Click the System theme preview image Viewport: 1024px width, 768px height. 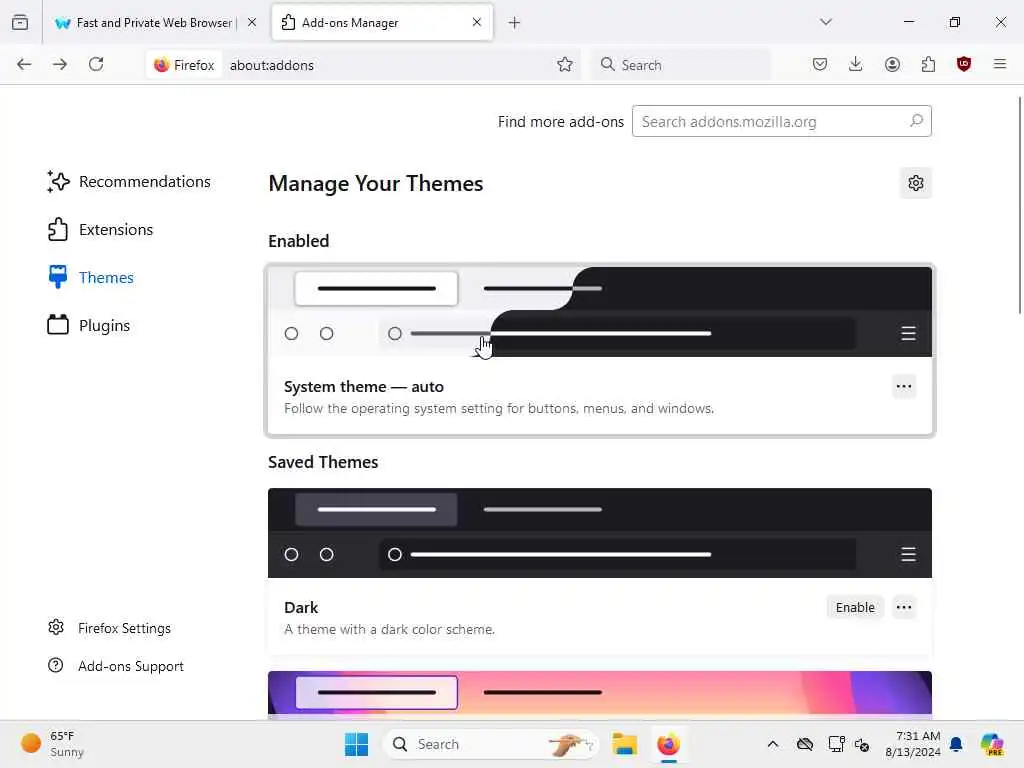click(600, 312)
